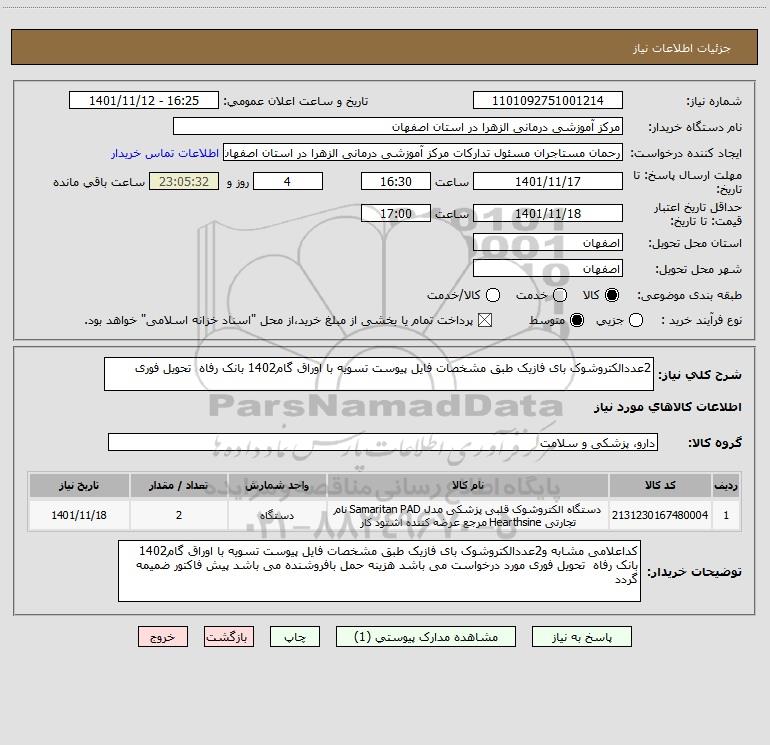The height and width of the screenshot is (745, 770).
Task: Choose متوسط purchase process option
Action: pos(577,320)
